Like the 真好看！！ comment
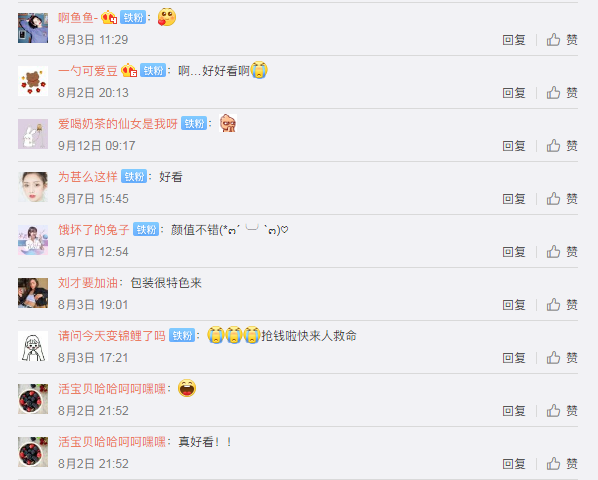The image size is (598, 480). point(562,464)
